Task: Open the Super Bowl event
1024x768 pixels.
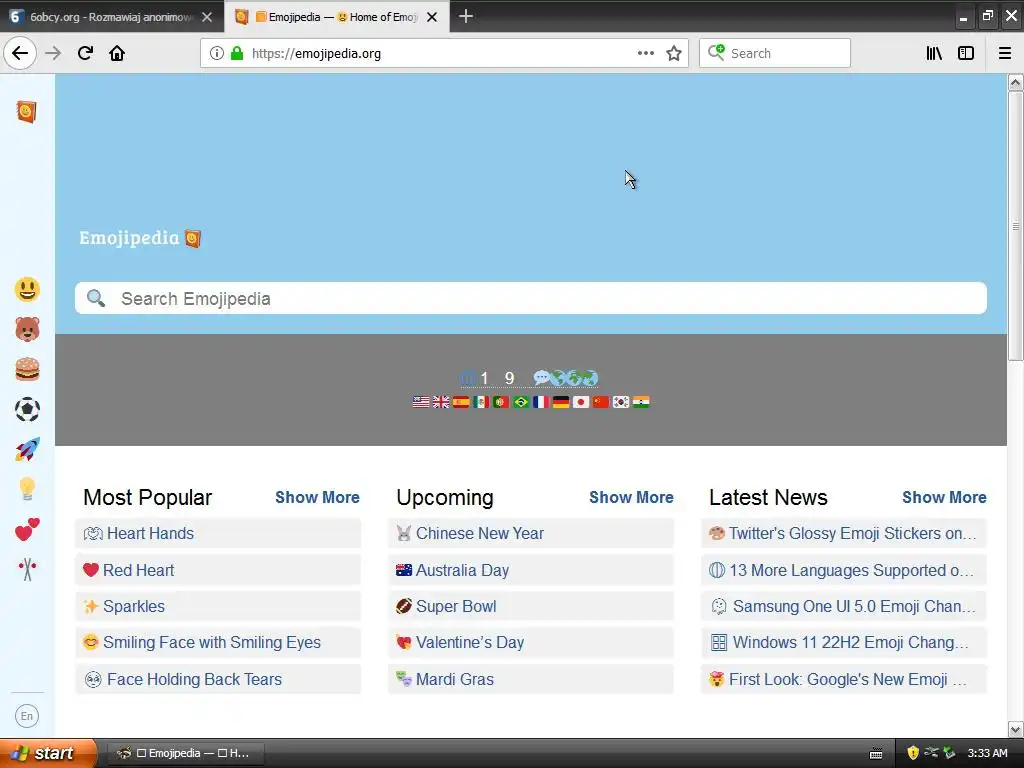Action: tap(531, 606)
